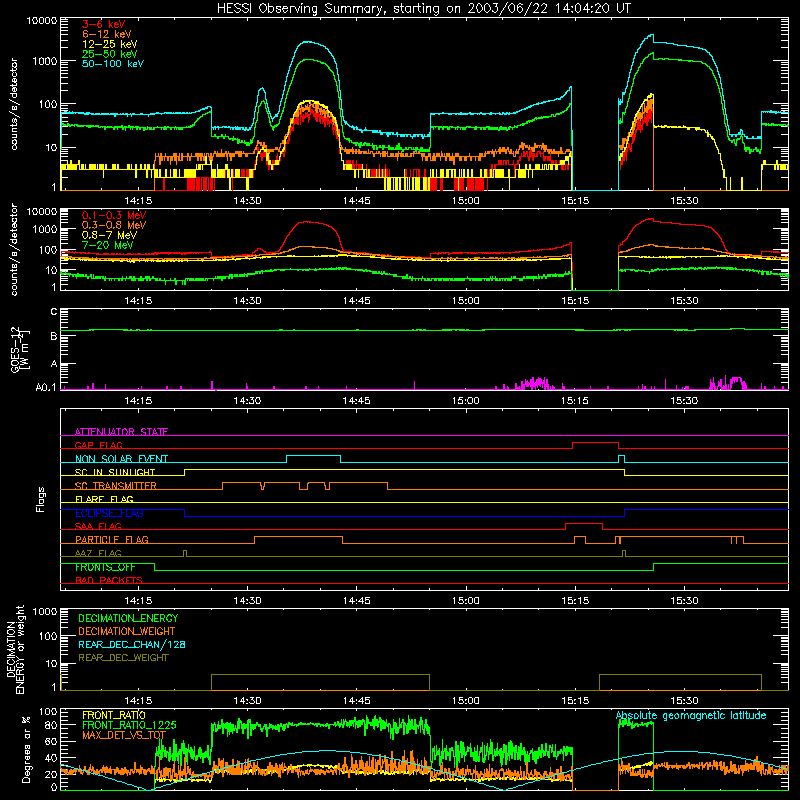Pick the red '0.1-0.3 MeV' legend label
The width and height of the screenshot is (800, 800).
tap(114, 215)
